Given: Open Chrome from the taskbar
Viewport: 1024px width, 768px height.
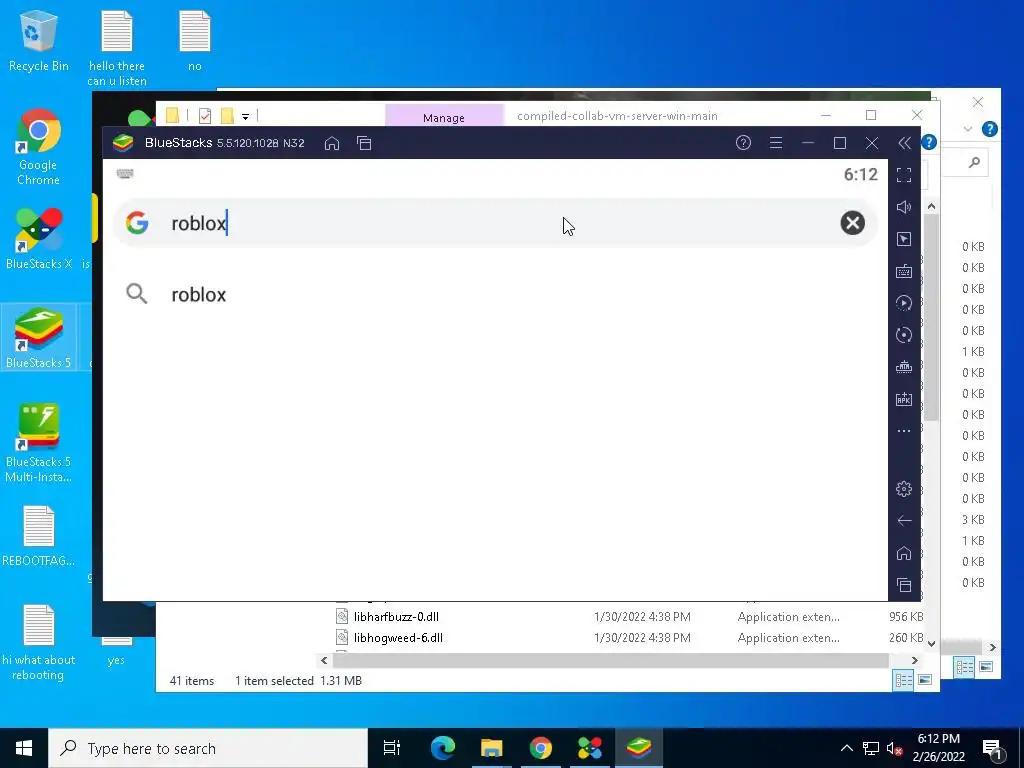Looking at the screenshot, I should 541,748.
